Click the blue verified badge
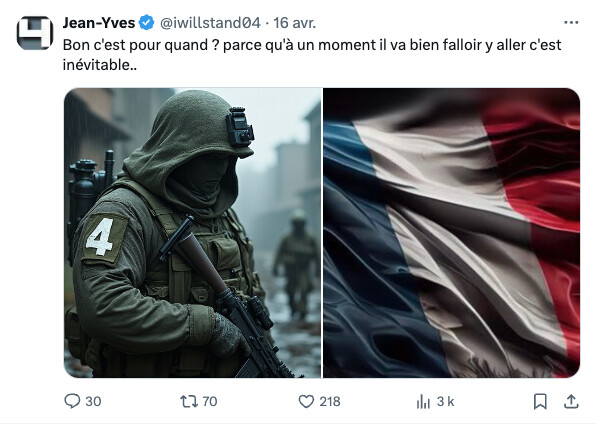Image resolution: width=596 pixels, height=432 pixels. point(146,23)
